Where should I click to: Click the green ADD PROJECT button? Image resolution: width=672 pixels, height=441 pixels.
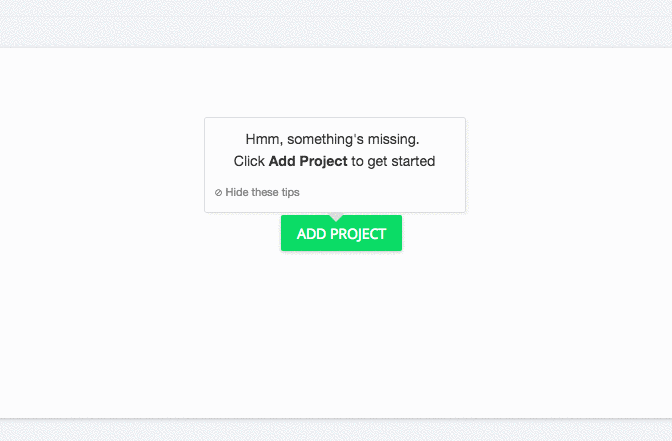click(341, 233)
